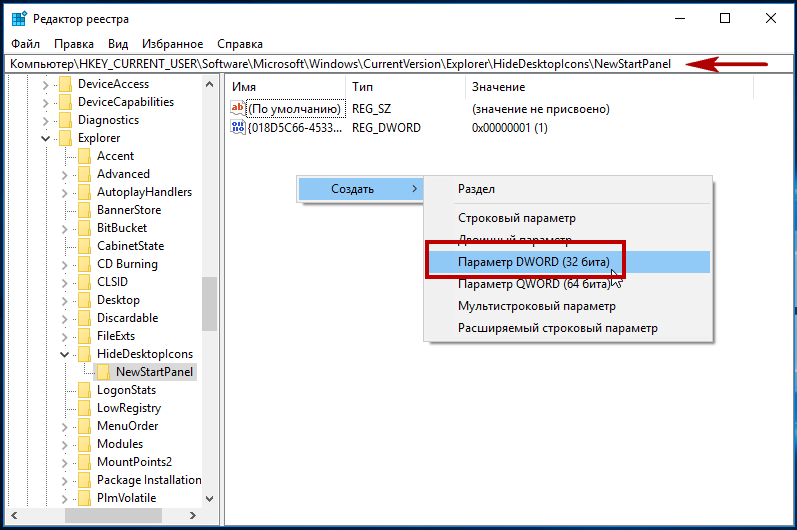797x530 pixels.
Task: Choose Мультистроковый параметр in submenu
Action: (567, 306)
